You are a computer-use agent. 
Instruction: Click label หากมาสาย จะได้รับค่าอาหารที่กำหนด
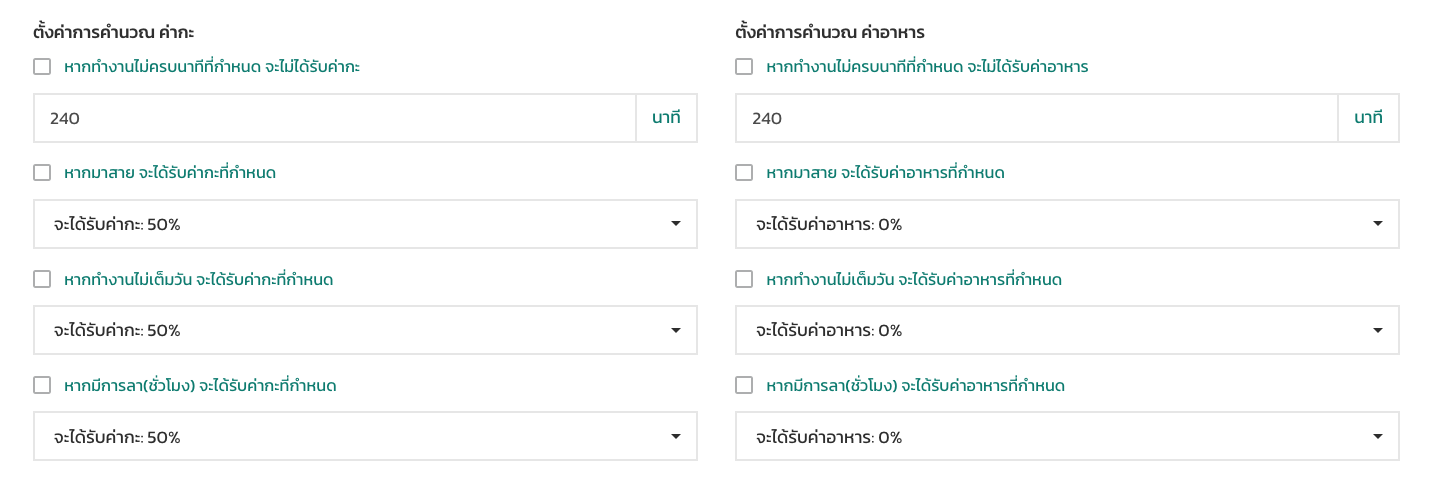point(885,173)
